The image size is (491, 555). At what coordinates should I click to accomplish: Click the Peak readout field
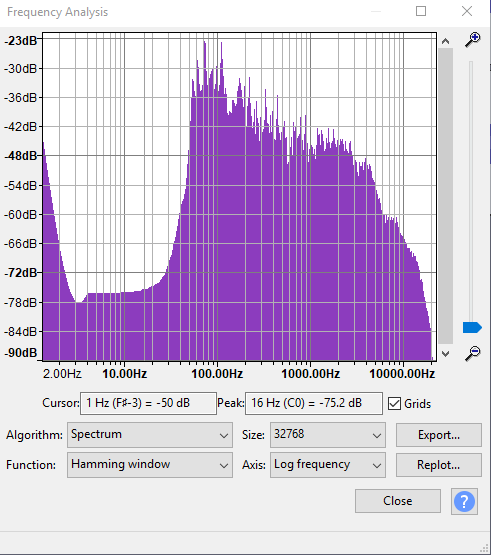click(314, 403)
